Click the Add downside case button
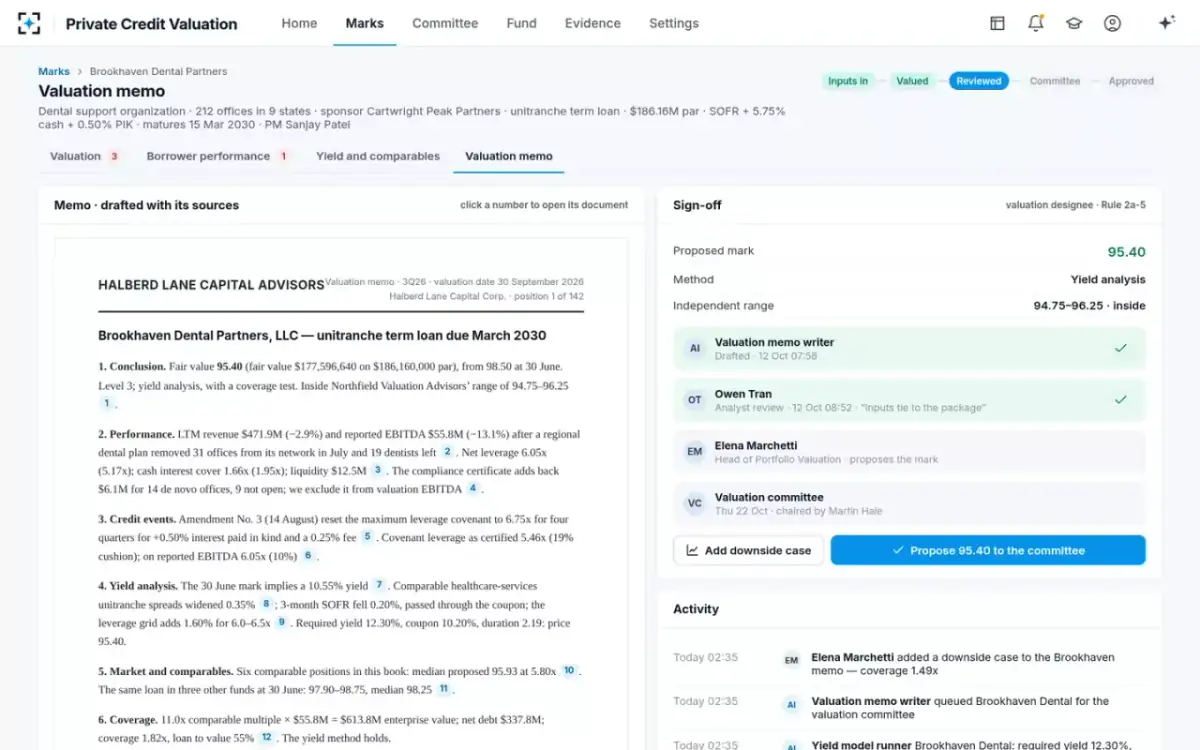Screen dimensions: 1200x750 pyautogui.click(x=748, y=550)
